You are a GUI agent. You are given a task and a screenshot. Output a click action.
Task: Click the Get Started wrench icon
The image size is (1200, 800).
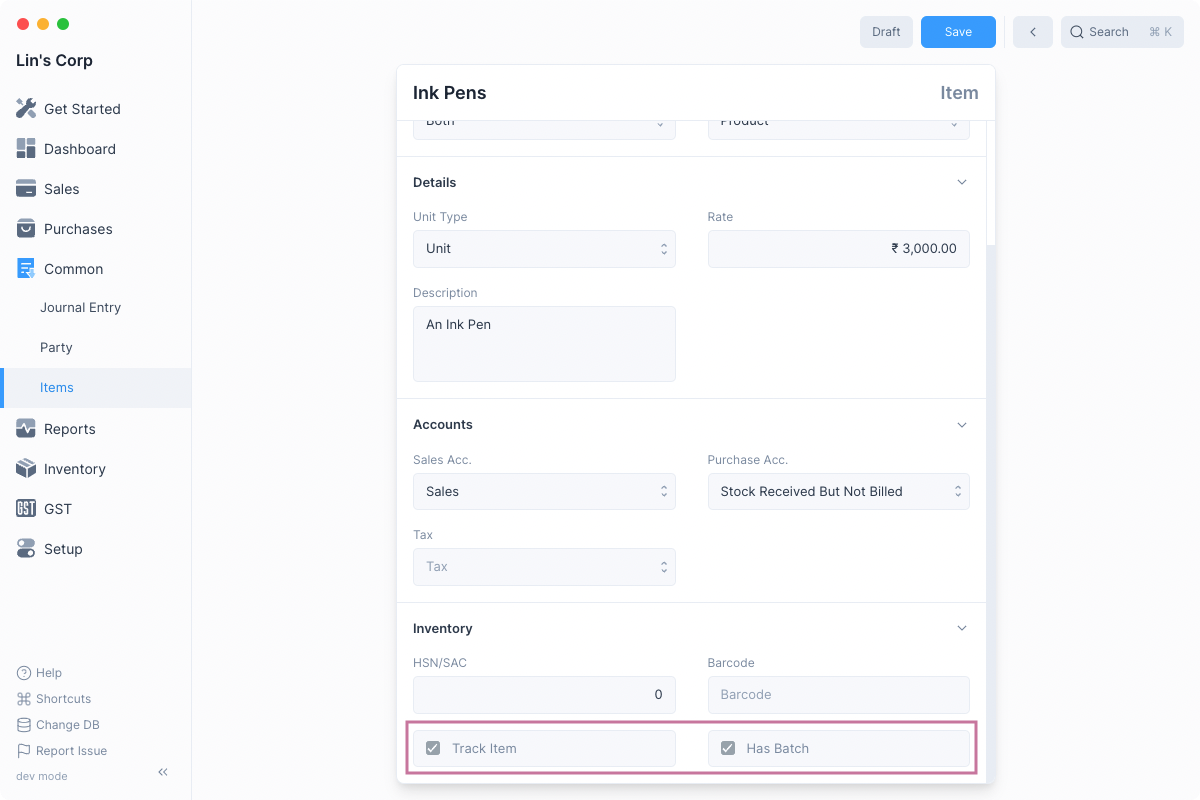[26, 109]
